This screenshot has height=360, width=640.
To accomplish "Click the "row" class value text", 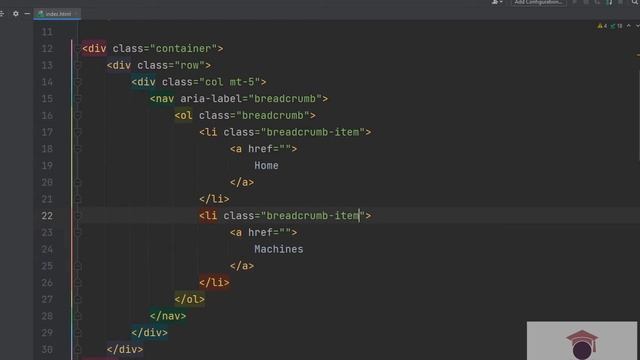I will click(189, 65).
